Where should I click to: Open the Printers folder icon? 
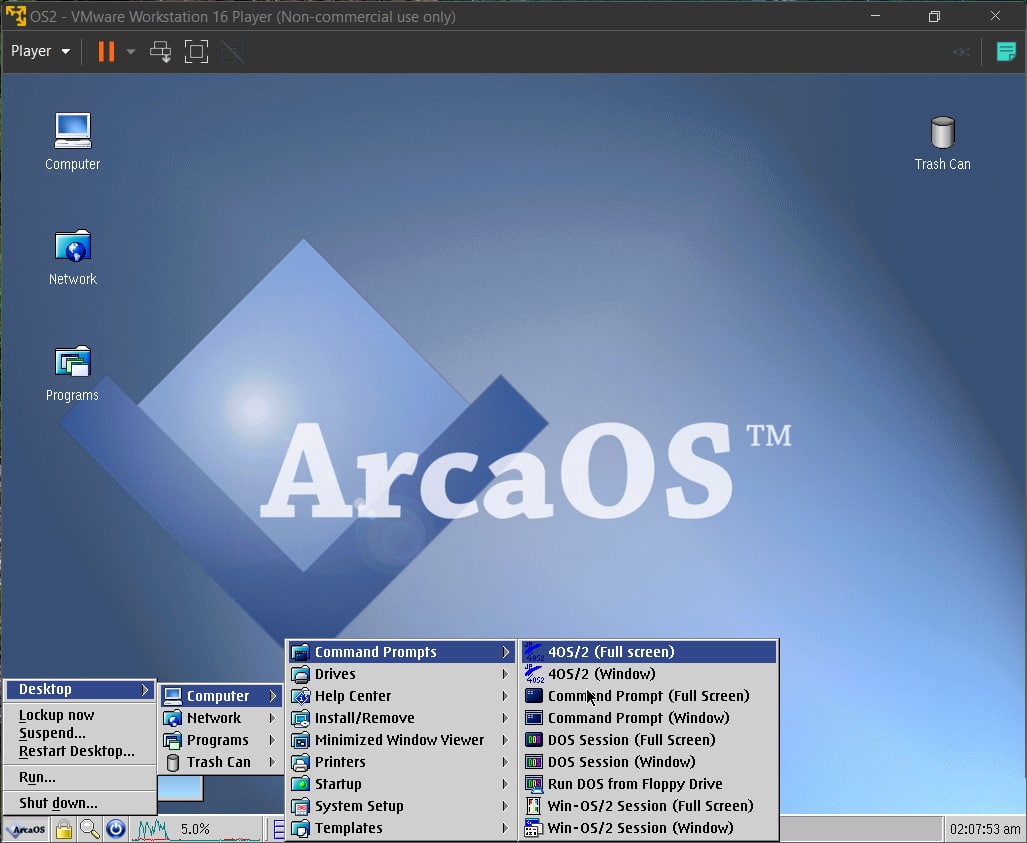tap(300, 762)
